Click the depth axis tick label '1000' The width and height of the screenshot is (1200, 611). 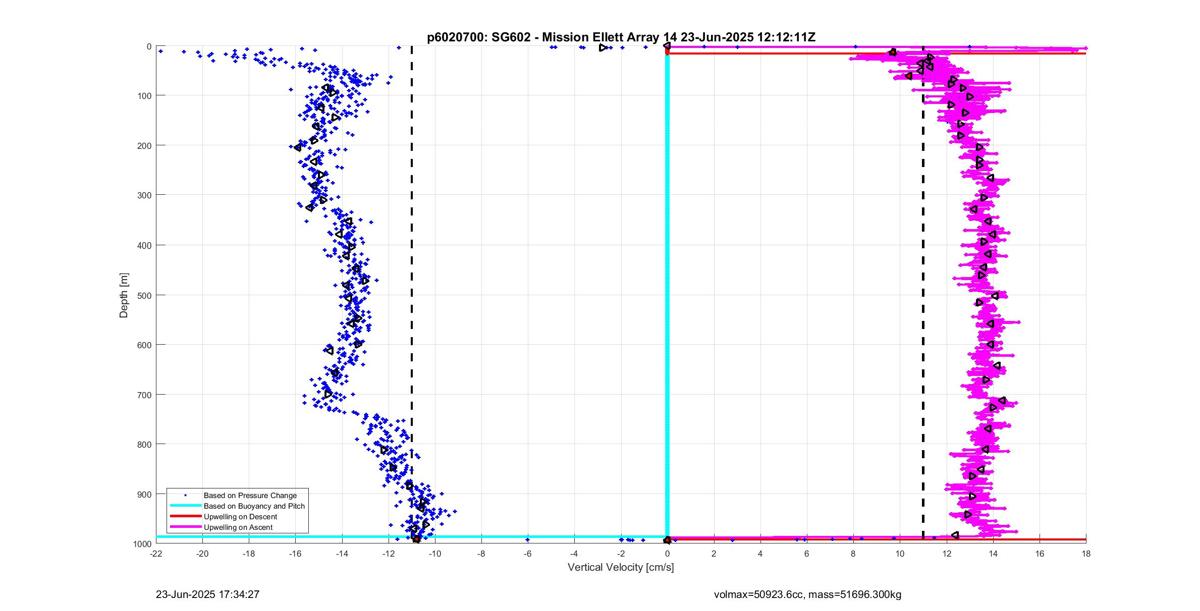click(142, 544)
